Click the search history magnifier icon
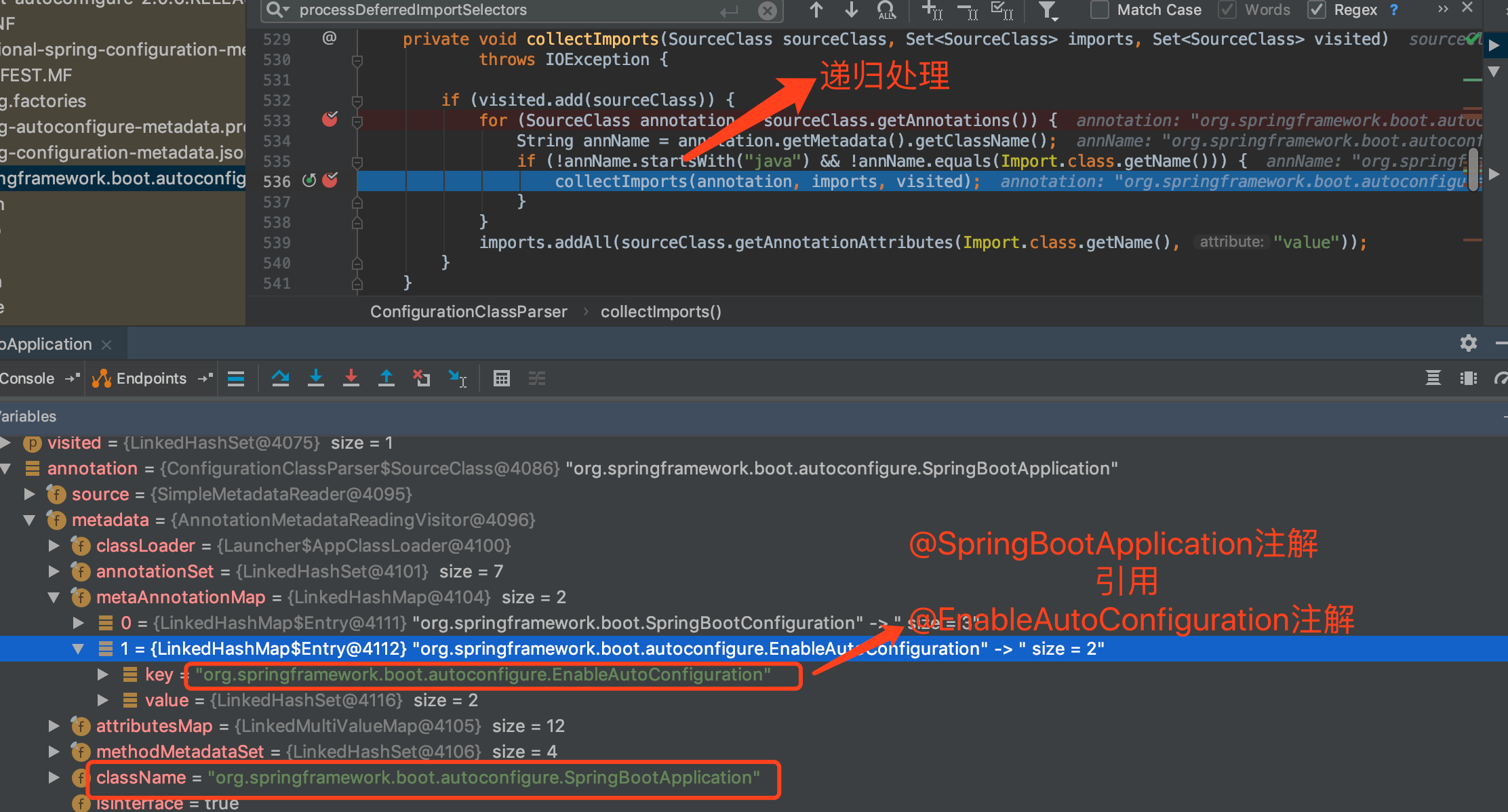 pos(277,9)
